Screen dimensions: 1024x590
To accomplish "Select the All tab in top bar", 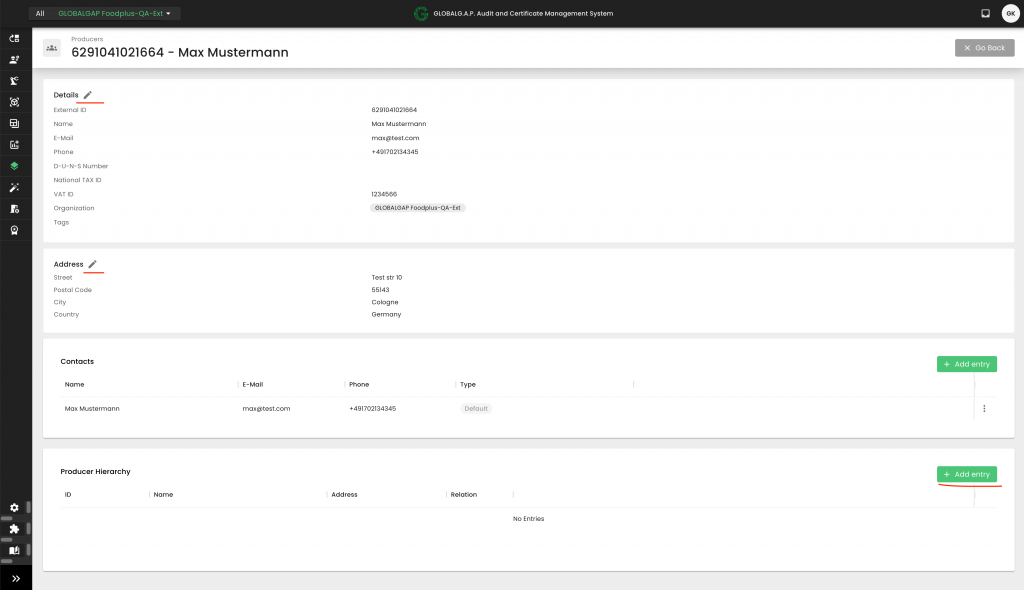I will pos(40,14).
